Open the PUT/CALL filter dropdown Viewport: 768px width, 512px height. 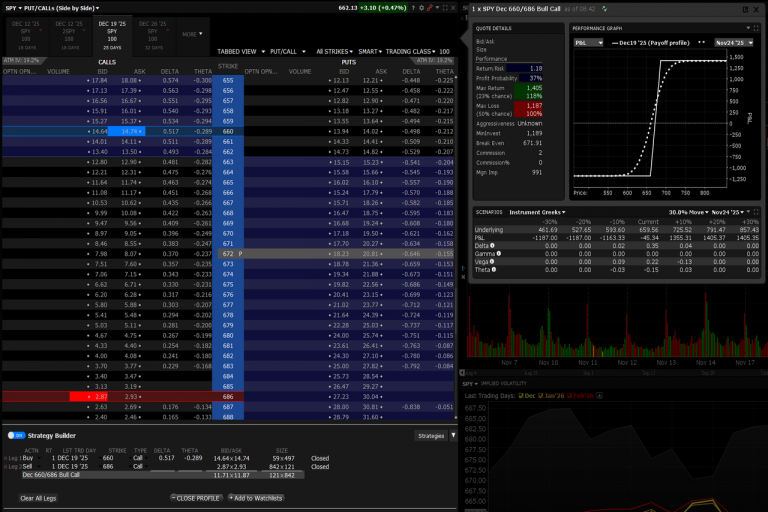click(x=288, y=51)
